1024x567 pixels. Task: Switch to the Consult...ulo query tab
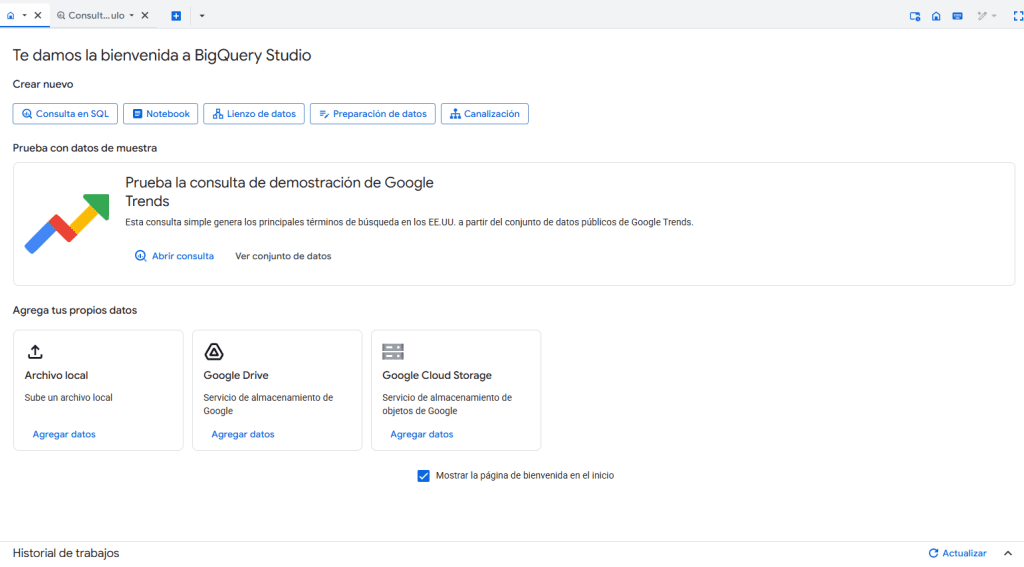91,15
